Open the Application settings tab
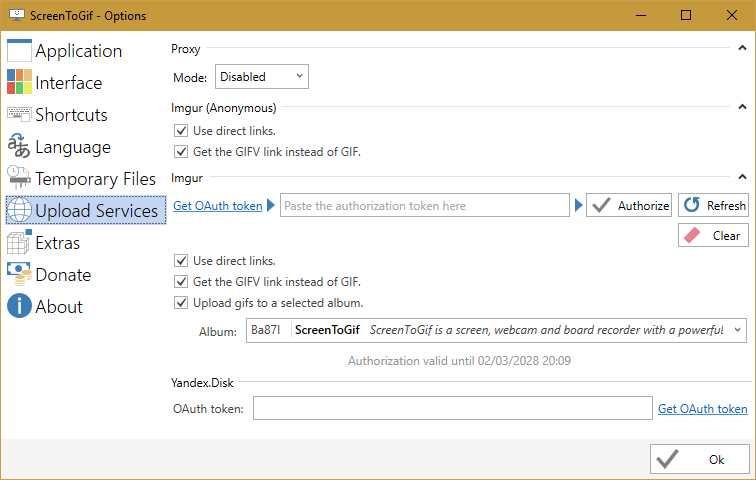Screen dimensions: 756x480 [85, 51]
